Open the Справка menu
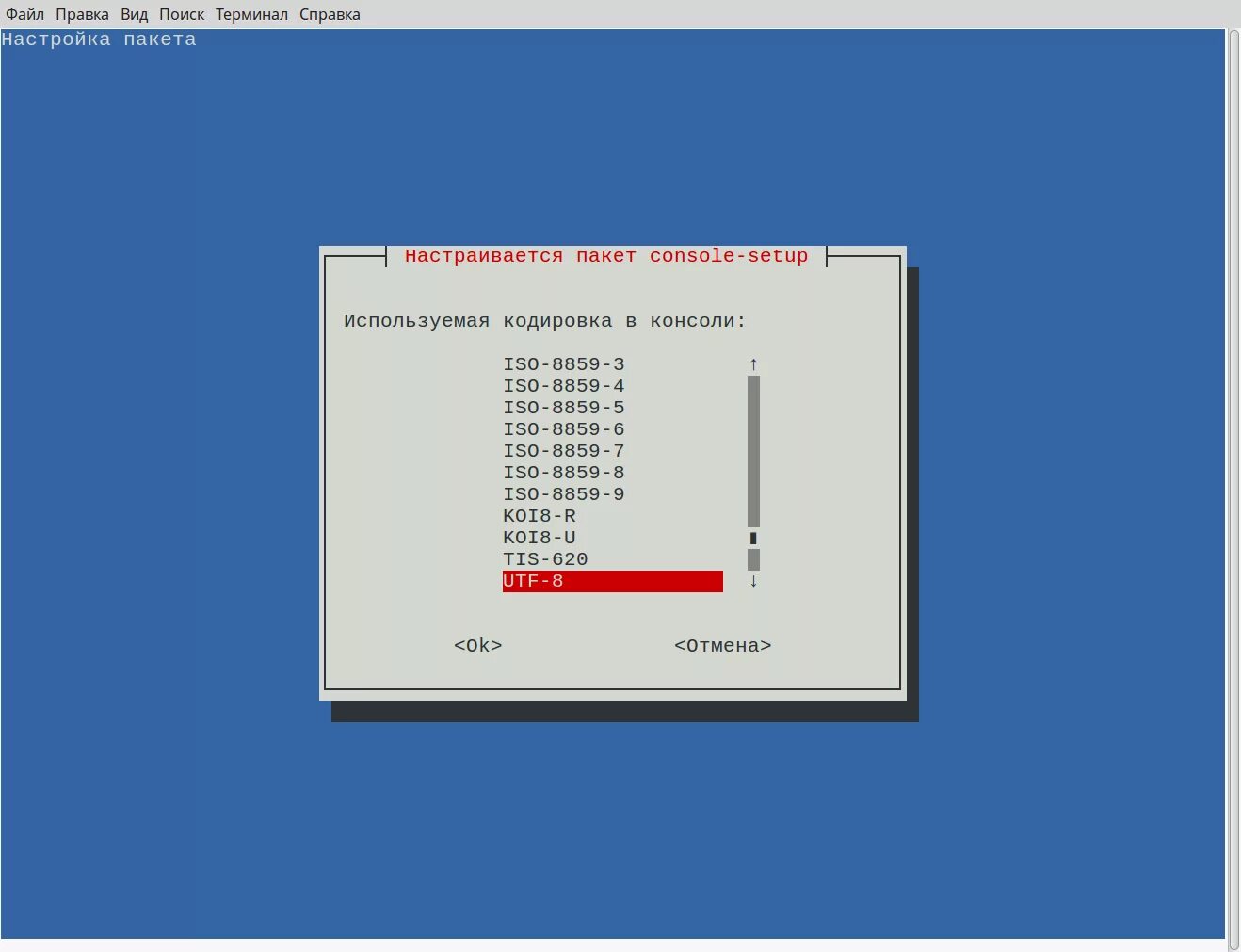 330,14
